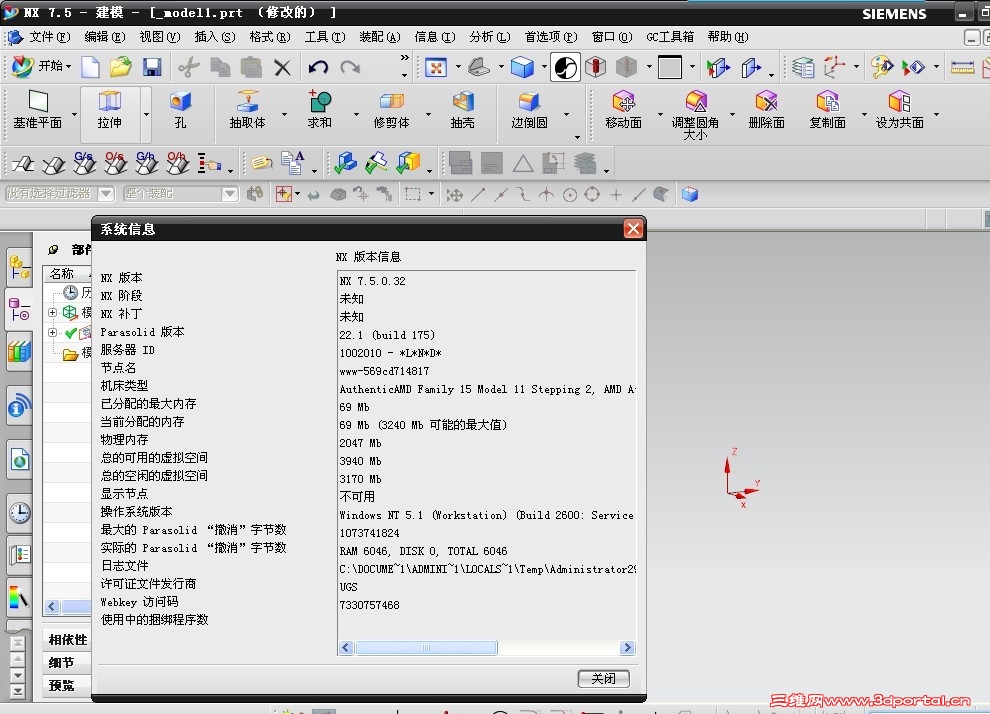Click the horizontal scrollbar thumb in info list
This screenshot has height=714, width=990.
[426, 648]
